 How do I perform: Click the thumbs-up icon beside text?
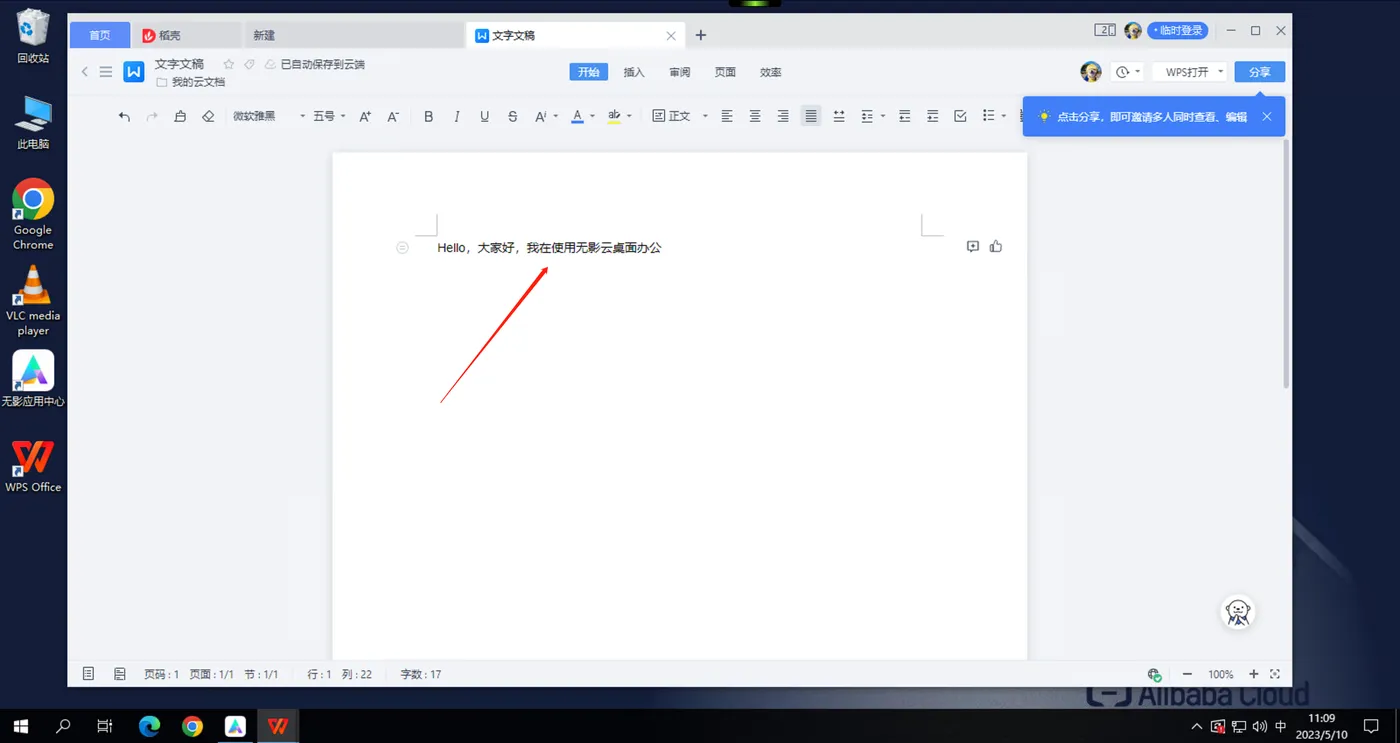(996, 246)
